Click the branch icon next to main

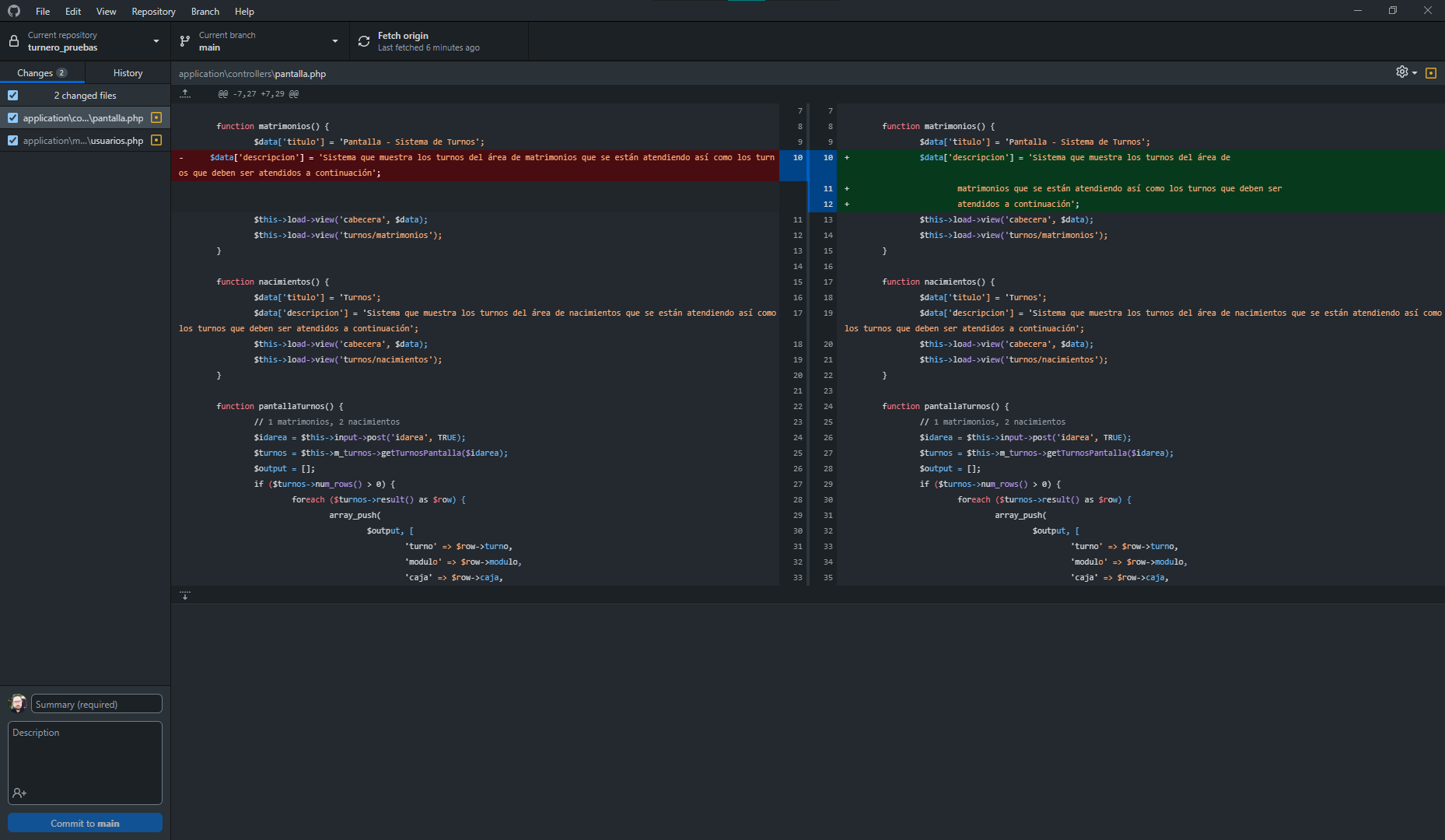pyautogui.click(x=184, y=40)
